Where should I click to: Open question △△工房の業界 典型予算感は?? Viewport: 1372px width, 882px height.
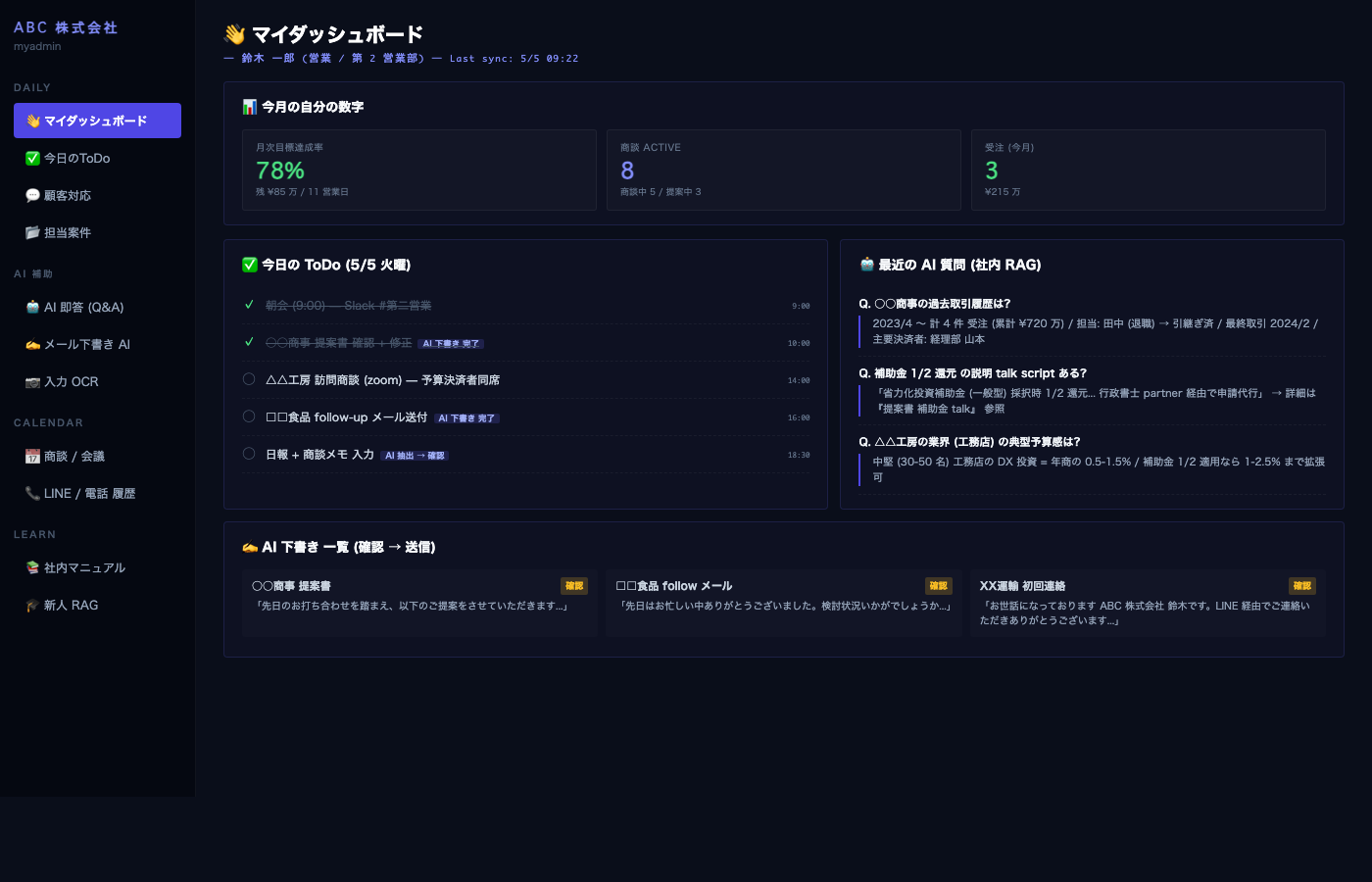[x=970, y=442]
